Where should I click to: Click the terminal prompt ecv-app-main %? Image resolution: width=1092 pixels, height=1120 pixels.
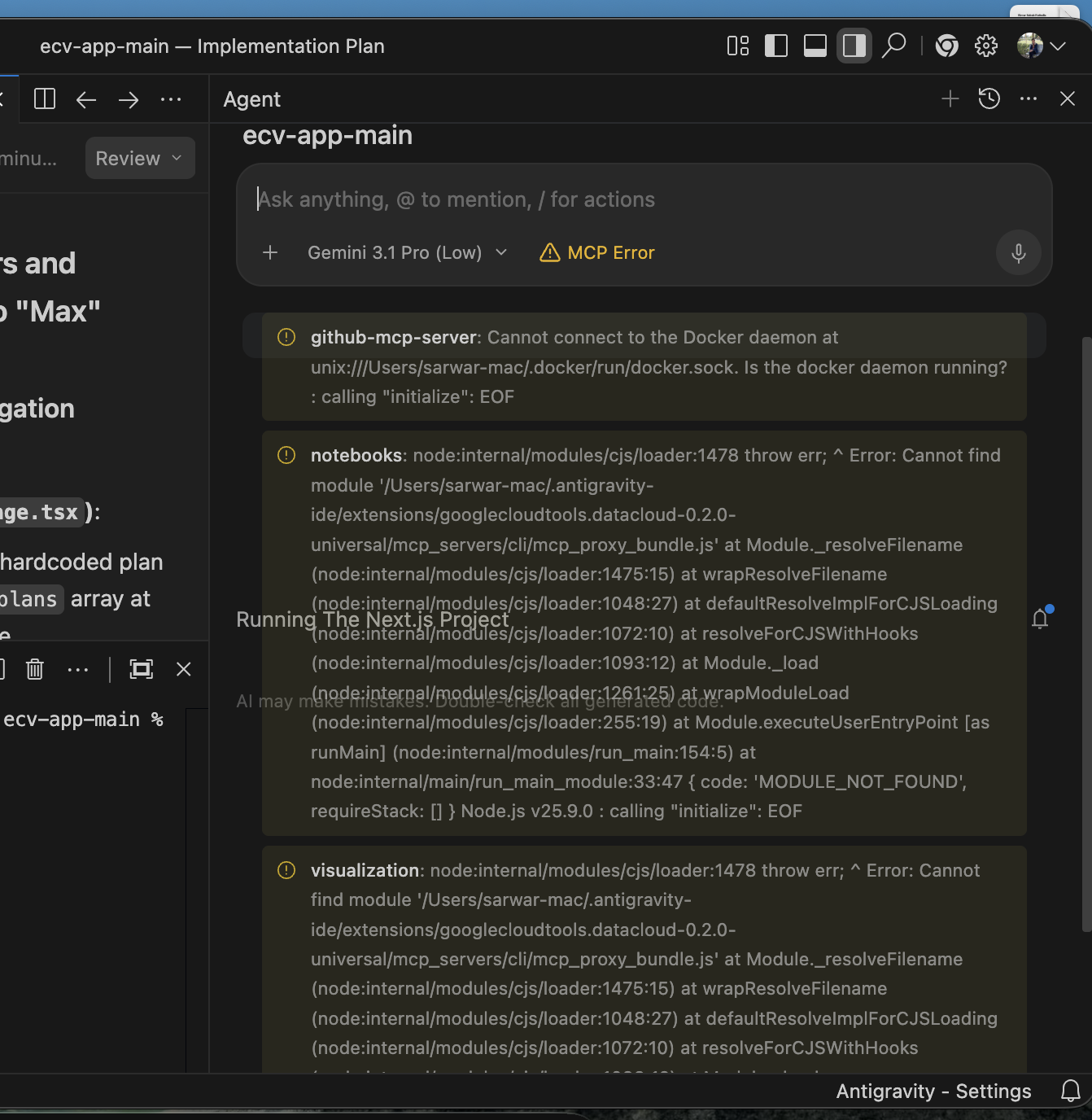(82, 720)
